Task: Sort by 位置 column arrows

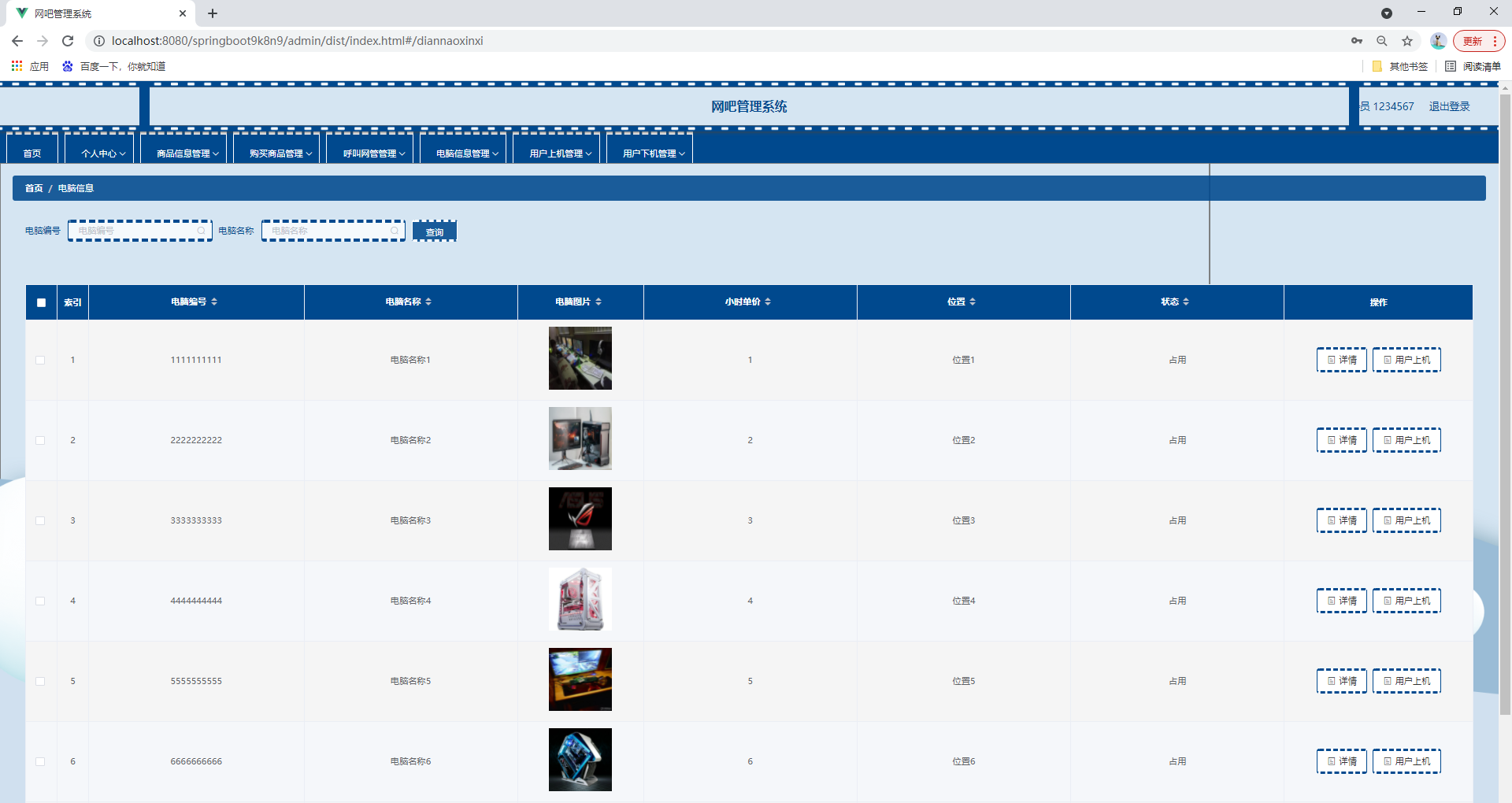Action: click(x=973, y=302)
